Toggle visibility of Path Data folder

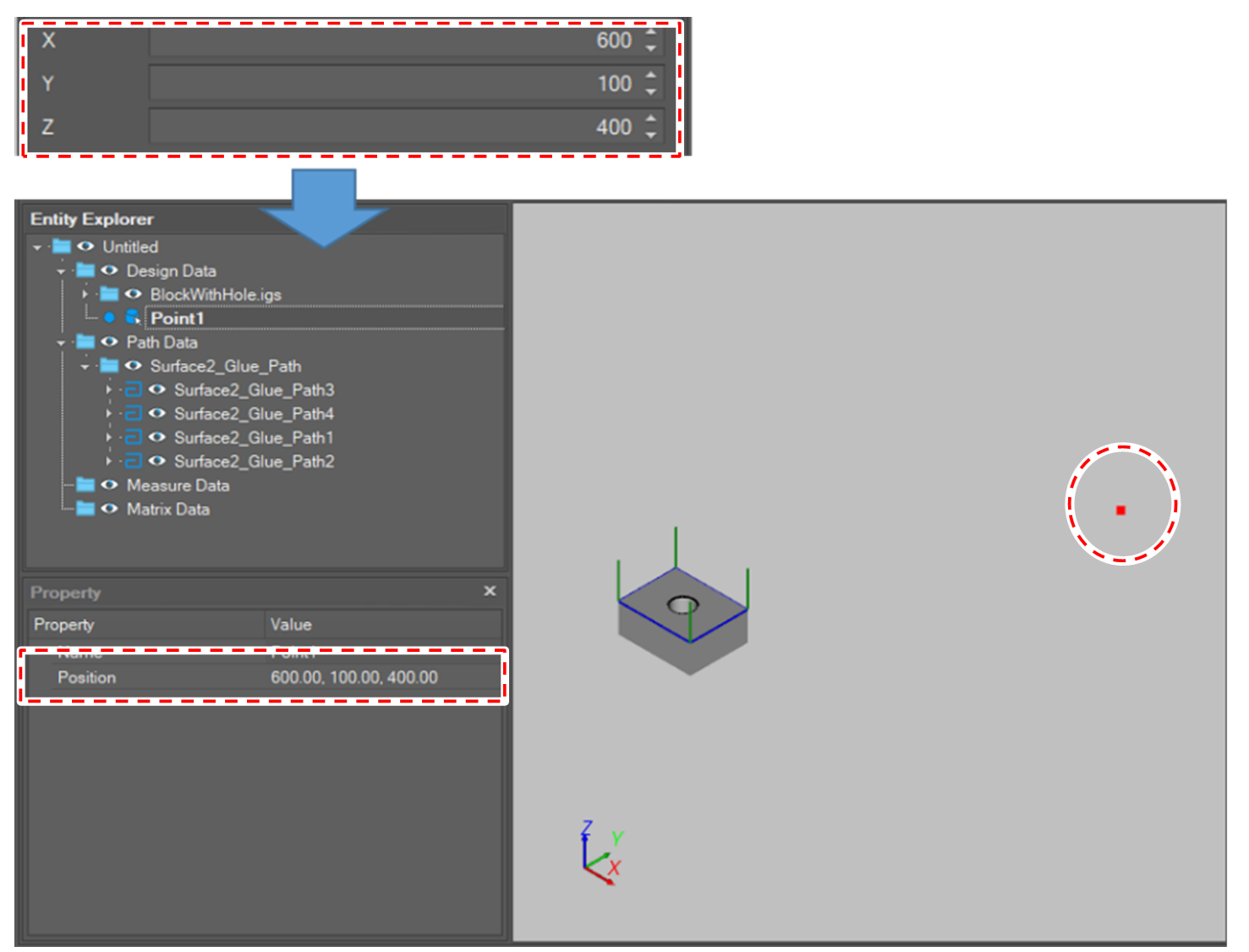pyautogui.click(x=109, y=342)
